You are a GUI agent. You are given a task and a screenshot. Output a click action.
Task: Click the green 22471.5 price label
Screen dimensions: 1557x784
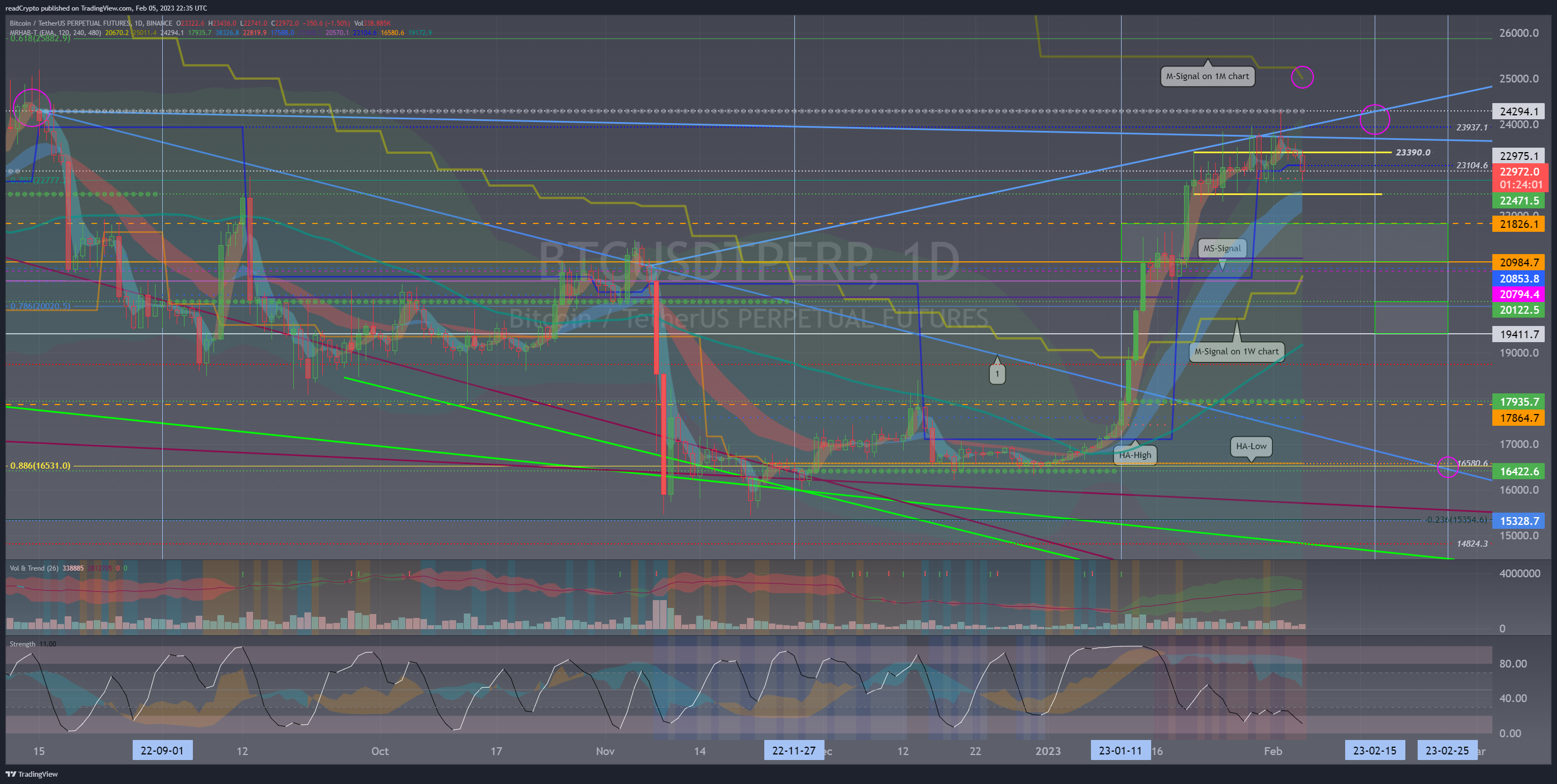click(x=1519, y=201)
